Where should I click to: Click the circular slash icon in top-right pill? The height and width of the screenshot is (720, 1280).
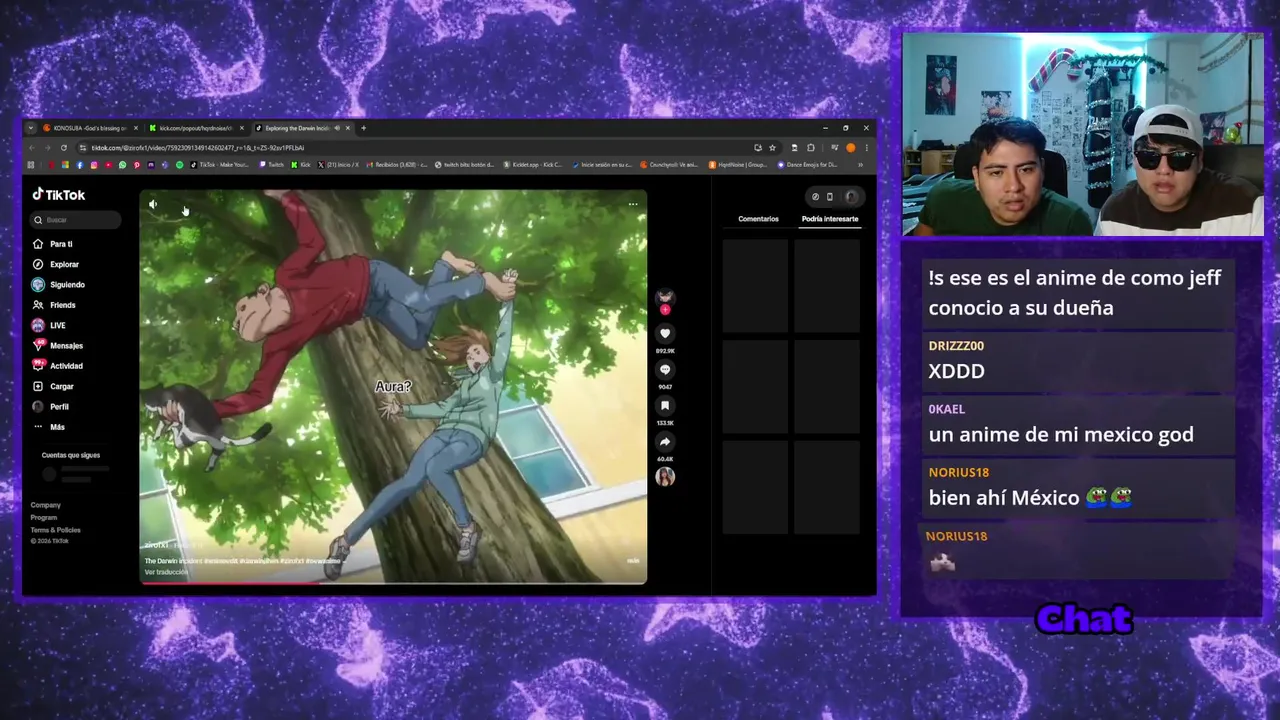point(815,197)
